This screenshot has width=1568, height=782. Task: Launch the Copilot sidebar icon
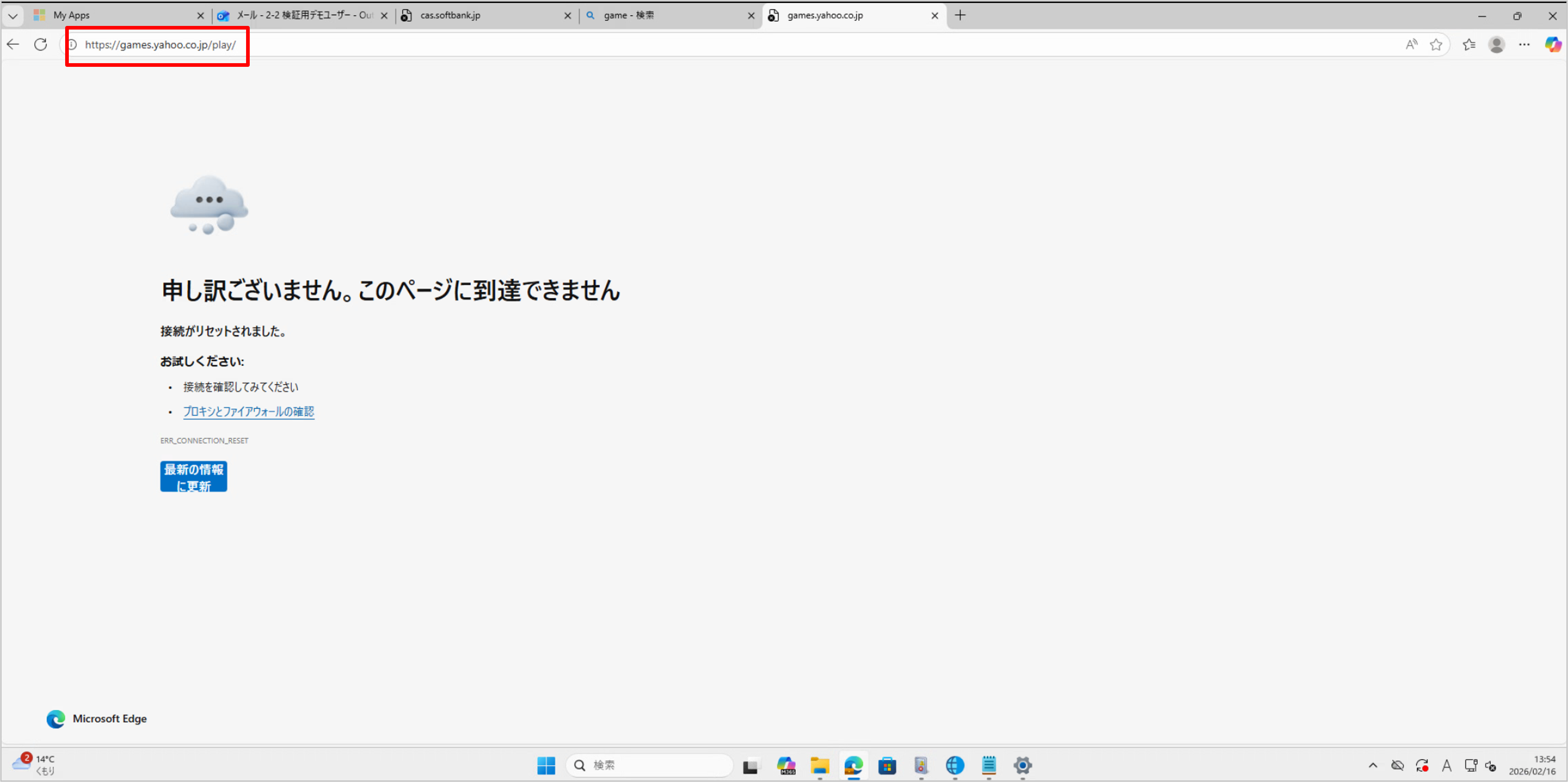(1552, 45)
